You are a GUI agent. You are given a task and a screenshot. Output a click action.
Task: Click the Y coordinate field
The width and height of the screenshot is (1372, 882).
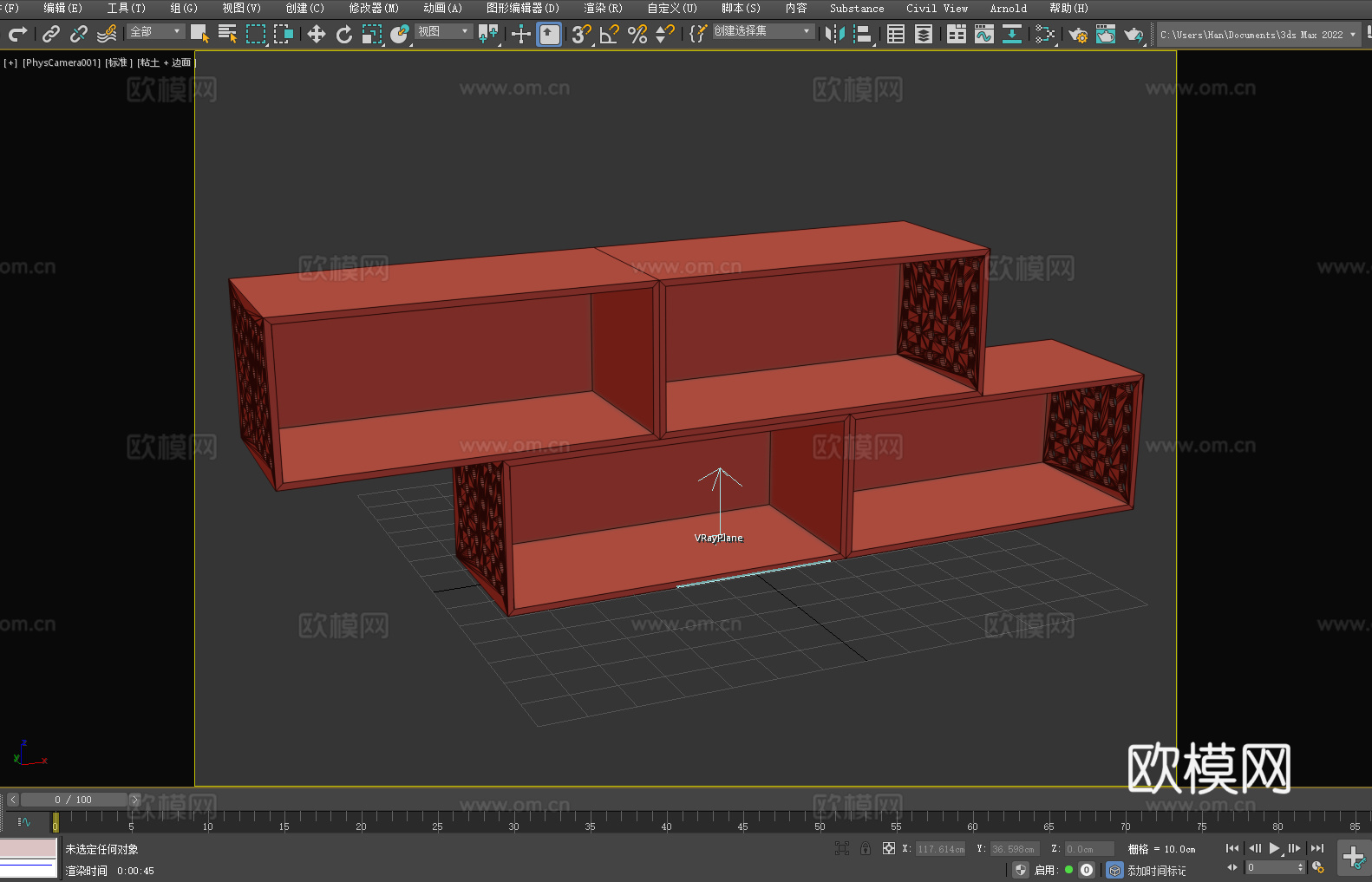click(x=1015, y=849)
